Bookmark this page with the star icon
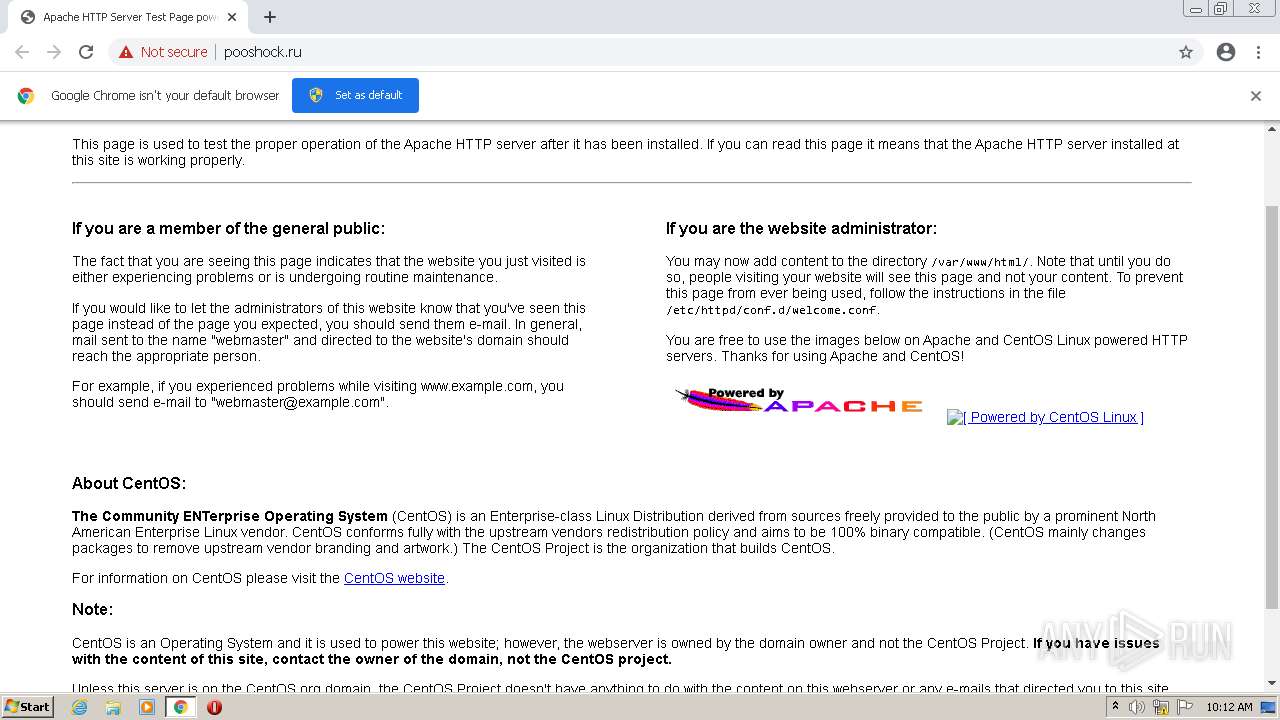This screenshot has height=720, width=1280. coord(1186,52)
